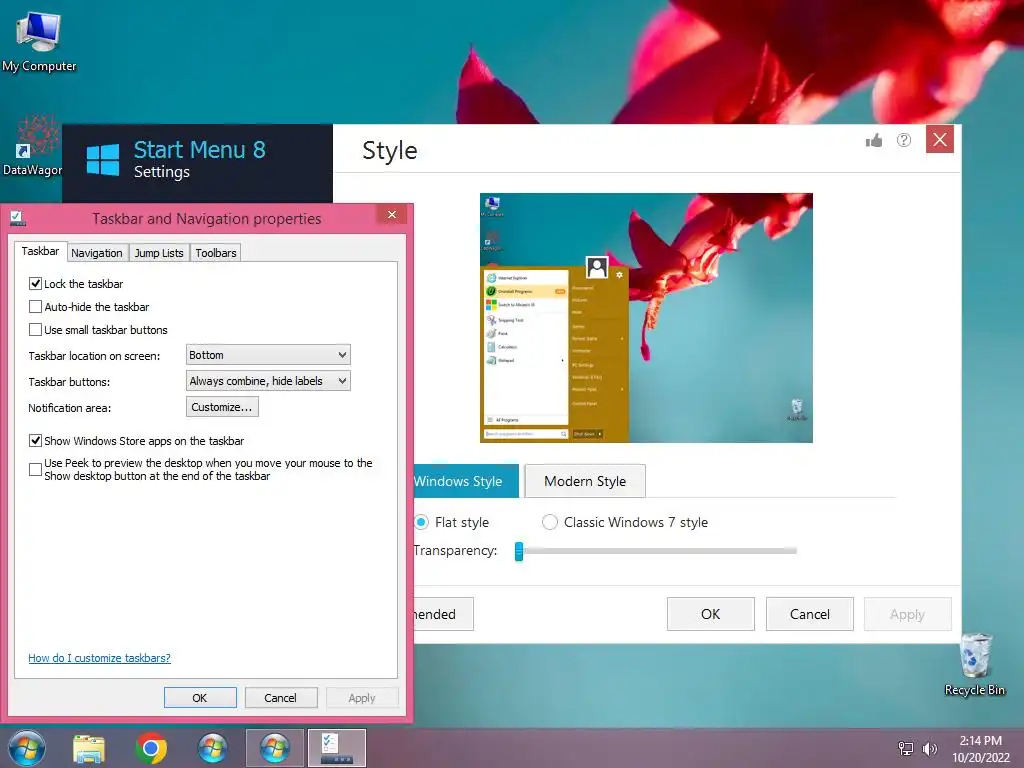Switch to the Navigation tab

(97, 253)
